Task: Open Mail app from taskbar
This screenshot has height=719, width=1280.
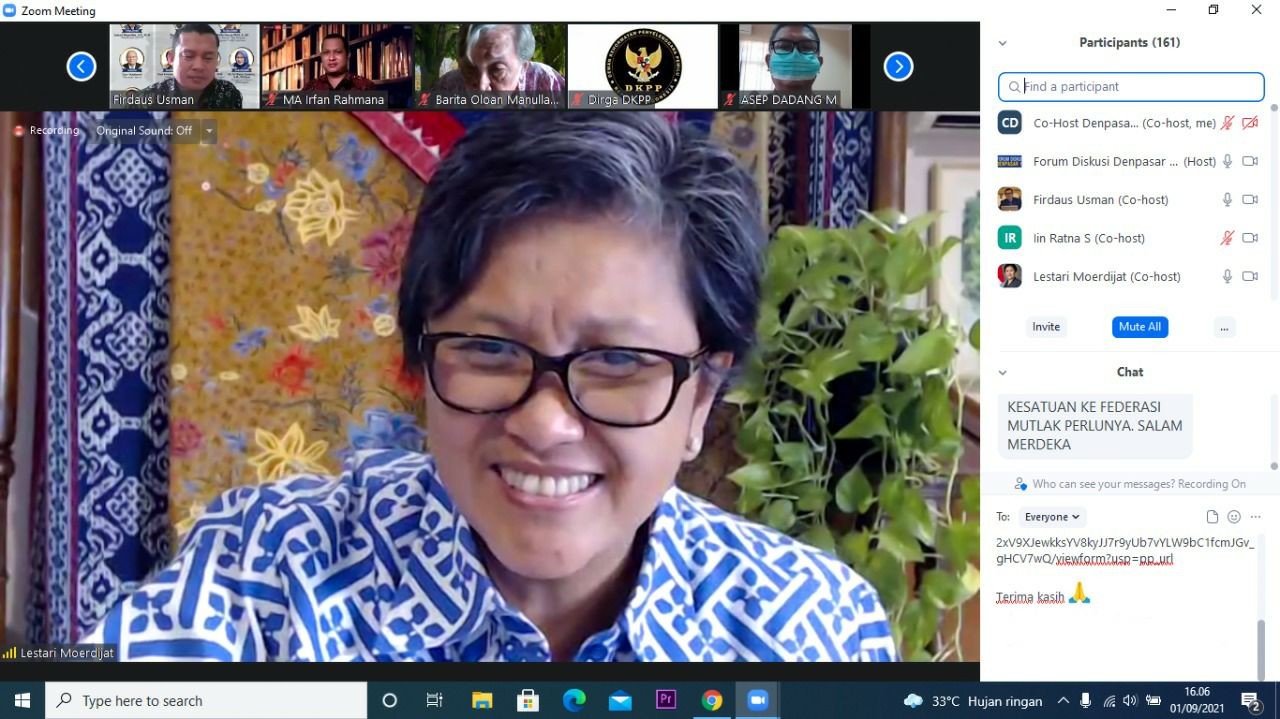Action: coord(620,700)
